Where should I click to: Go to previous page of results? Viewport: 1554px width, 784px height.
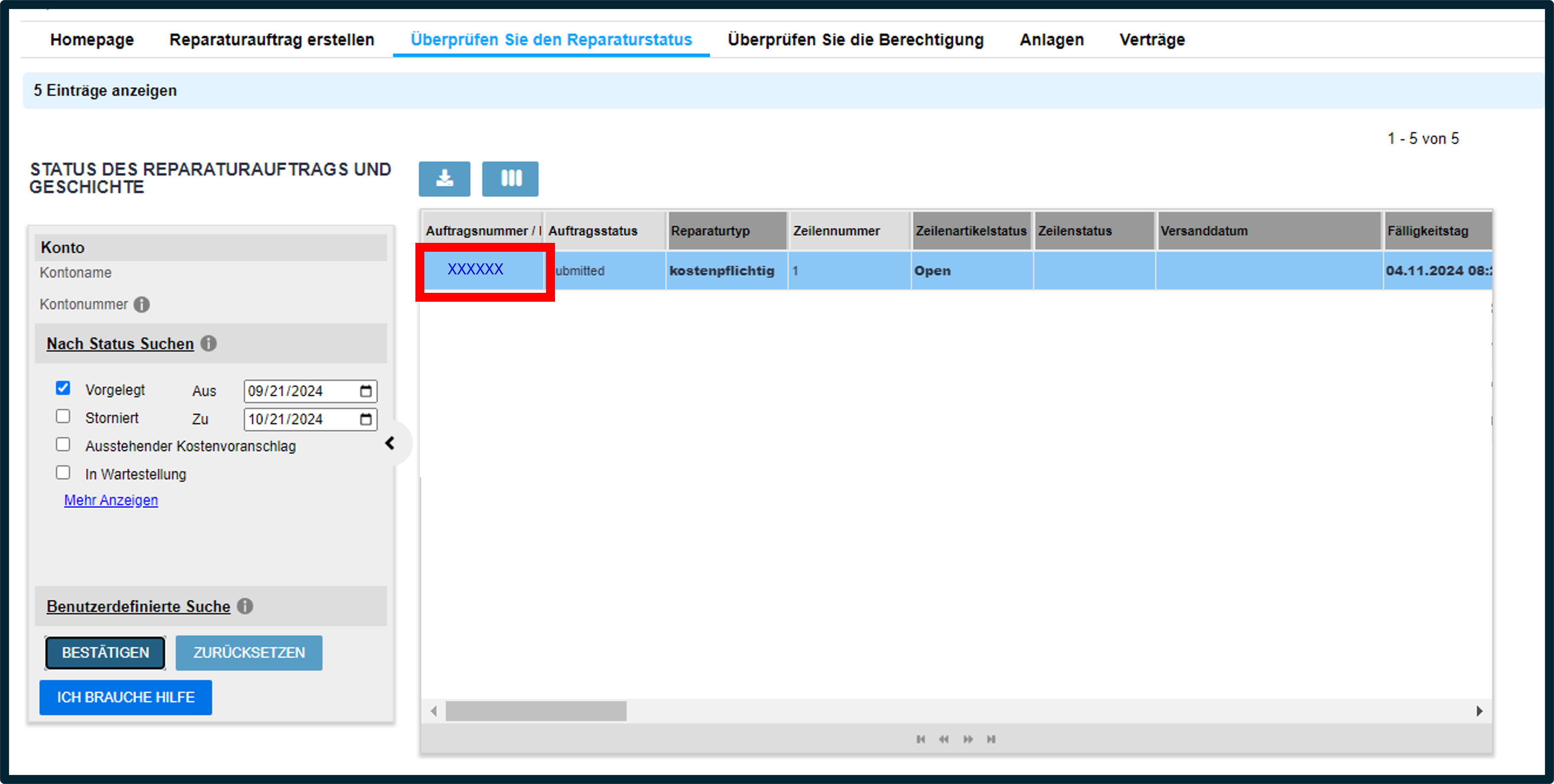(x=944, y=739)
